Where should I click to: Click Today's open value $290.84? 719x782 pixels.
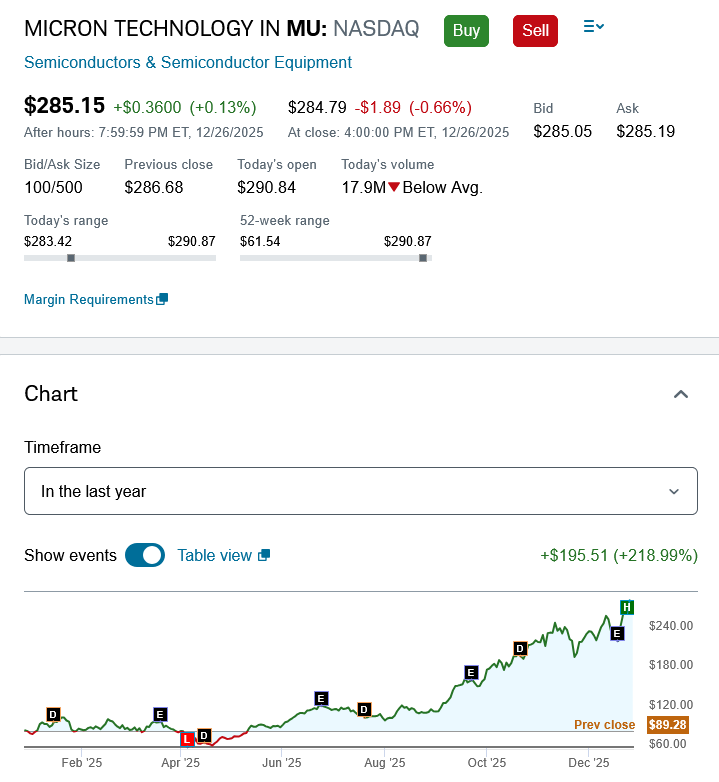pos(266,188)
